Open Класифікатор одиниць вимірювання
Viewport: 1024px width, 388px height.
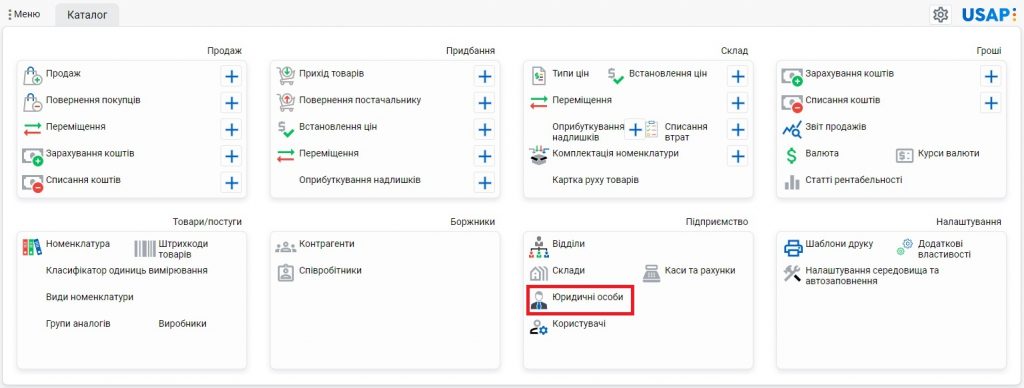(127, 270)
